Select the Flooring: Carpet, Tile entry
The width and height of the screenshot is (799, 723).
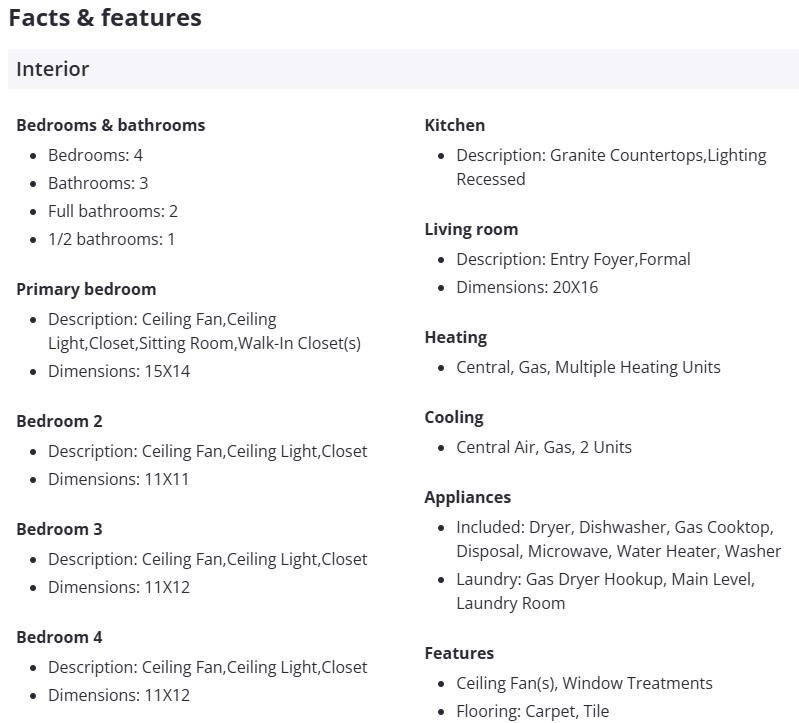[x=532, y=711]
